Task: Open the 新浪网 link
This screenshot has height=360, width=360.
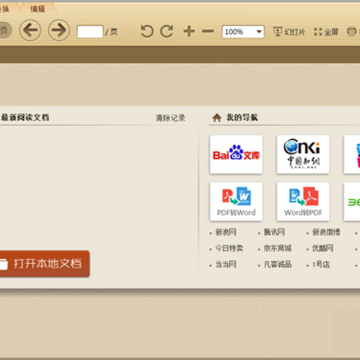Action: coord(226,232)
